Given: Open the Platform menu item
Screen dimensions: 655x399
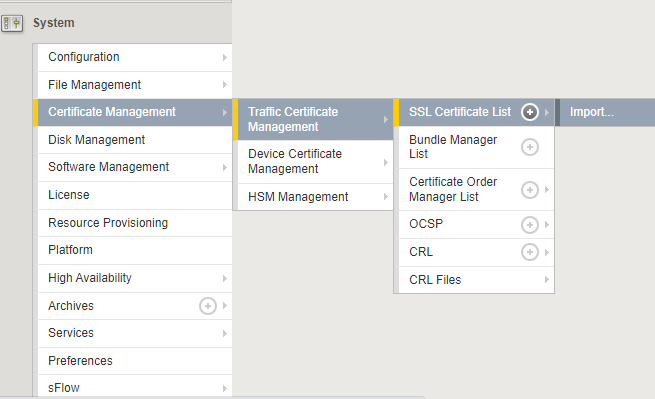Looking at the screenshot, I should (135, 250).
